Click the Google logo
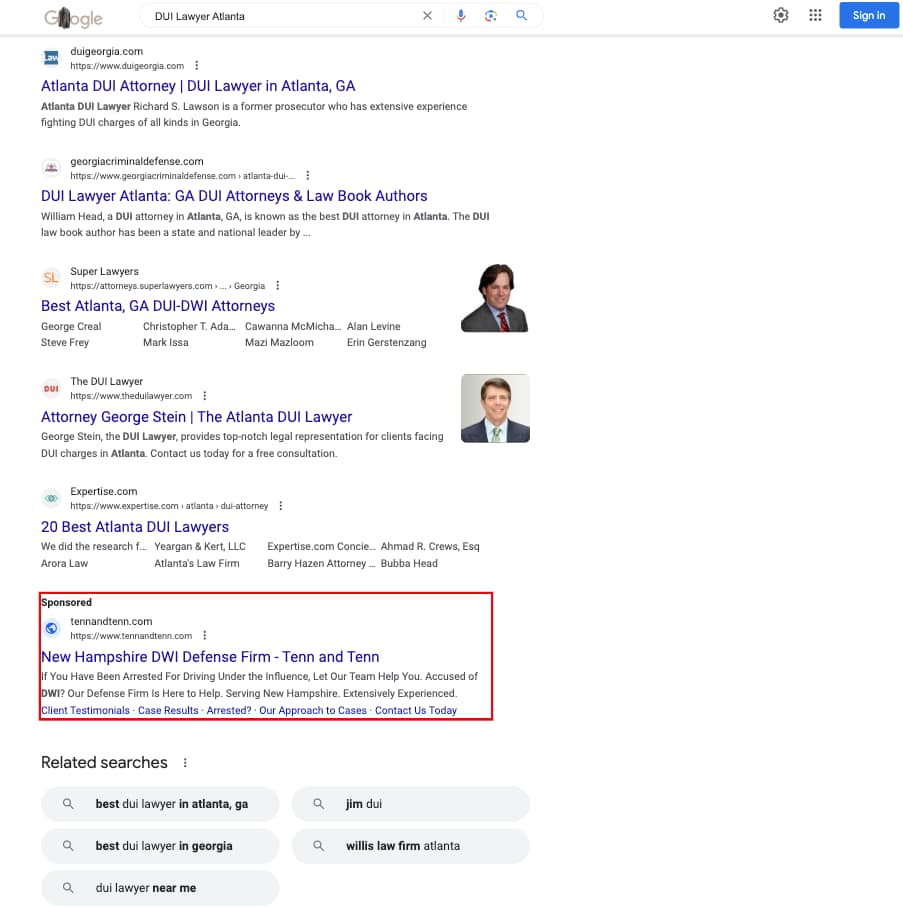The width and height of the screenshot is (903, 908). point(74,17)
